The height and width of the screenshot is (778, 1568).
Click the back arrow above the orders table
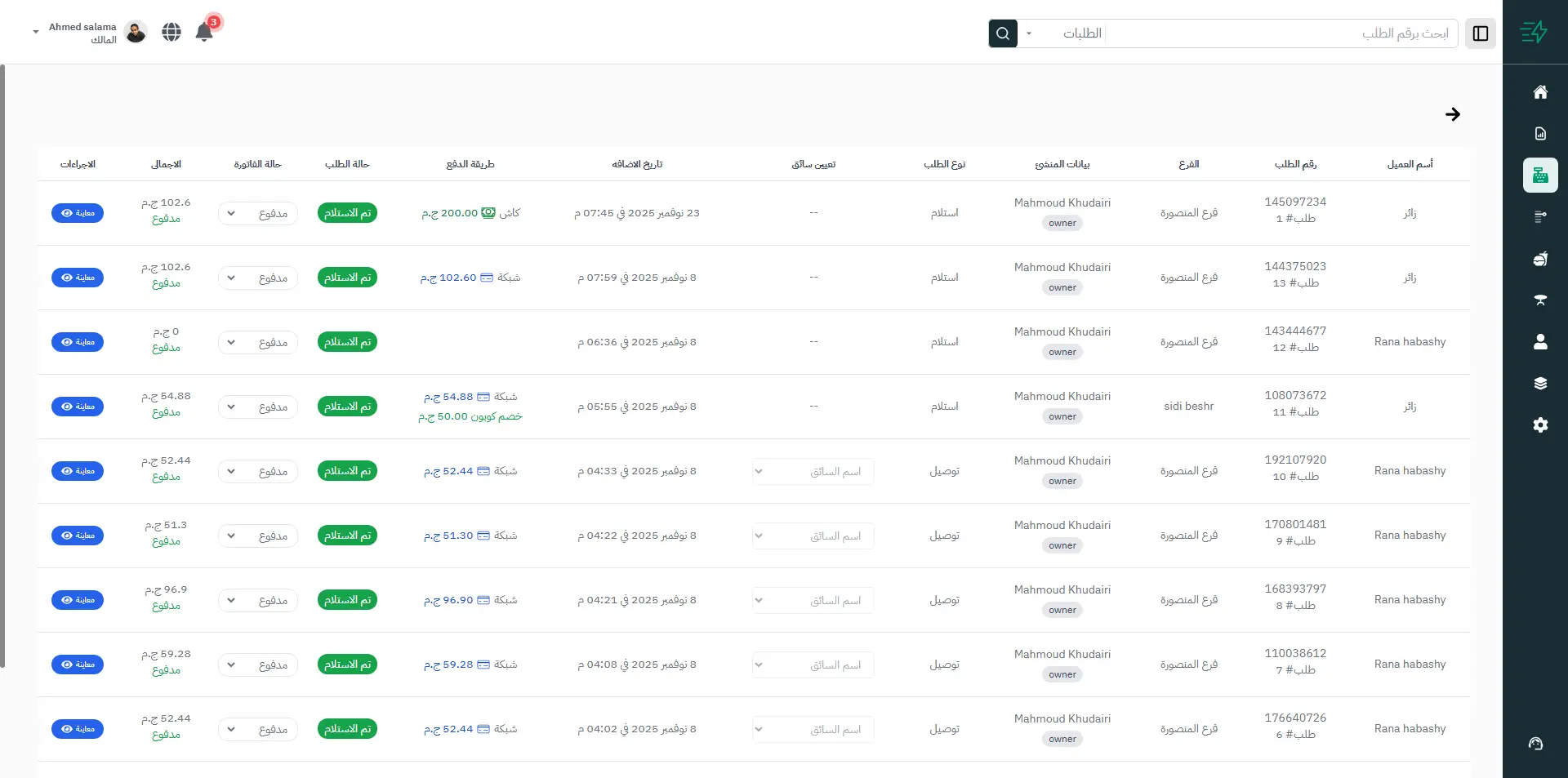(x=1453, y=114)
